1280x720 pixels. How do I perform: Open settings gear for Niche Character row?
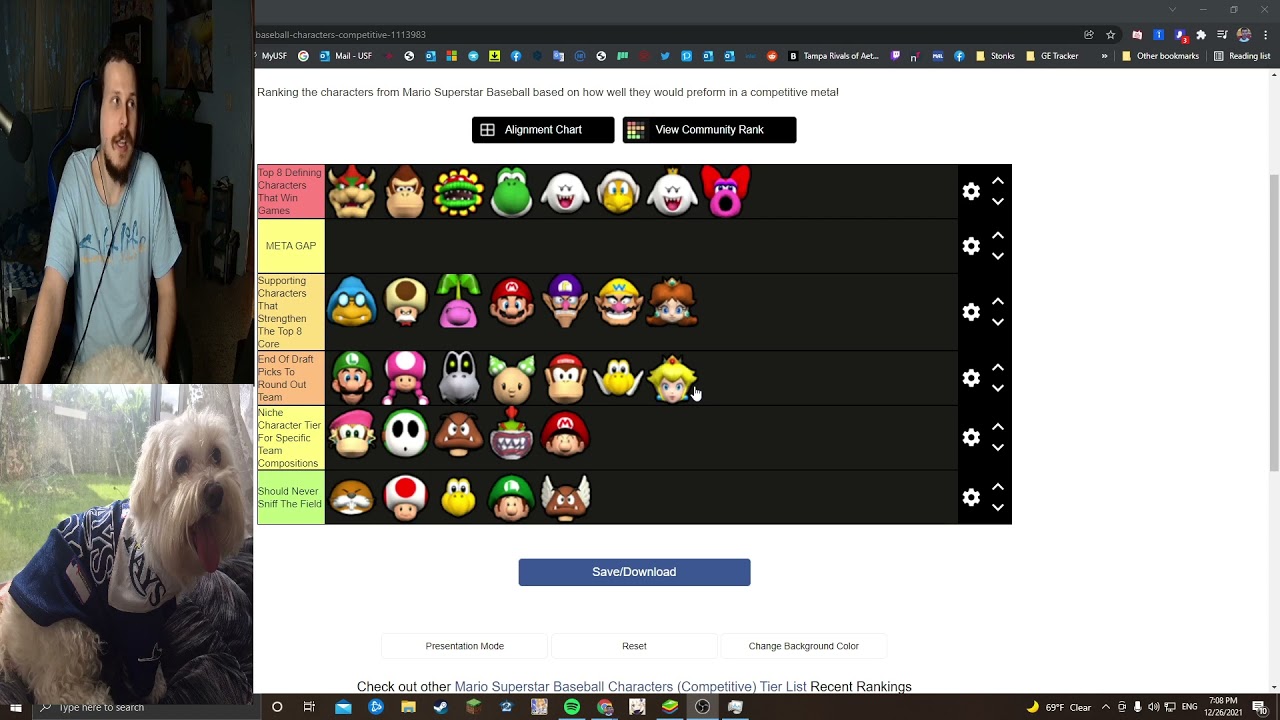pyautogui.click(x=971, y=437)
